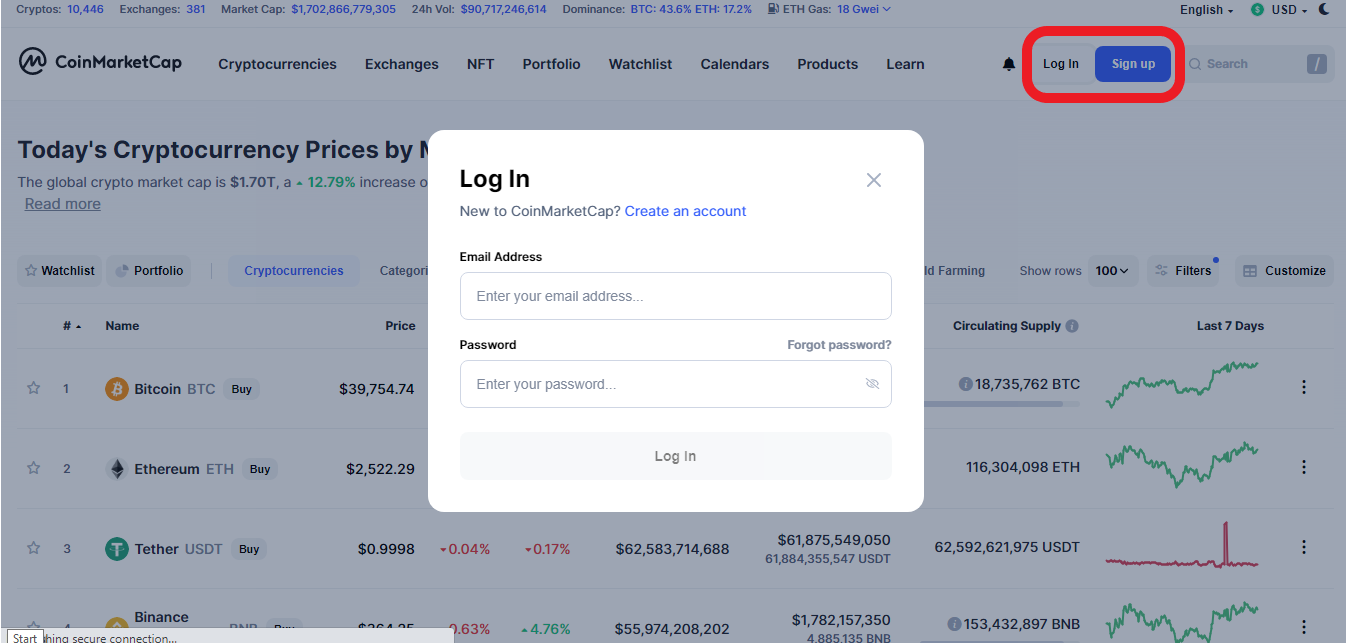The height and width of the screenshot is (643, 1346).
Task: Open the Products menu
Action: pyautogui.click(x=827, y=64)
